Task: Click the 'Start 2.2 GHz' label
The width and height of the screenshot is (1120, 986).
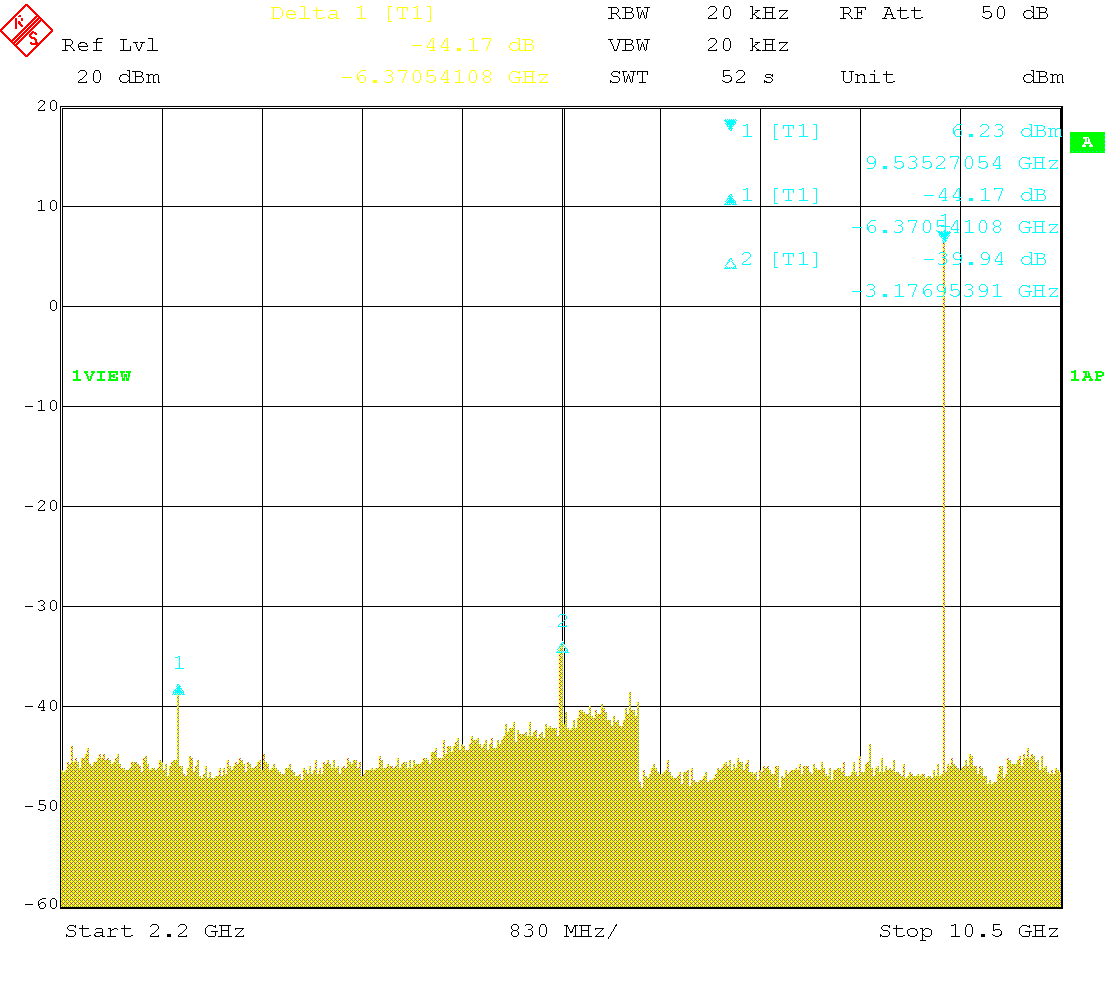Action: (155, 931)
